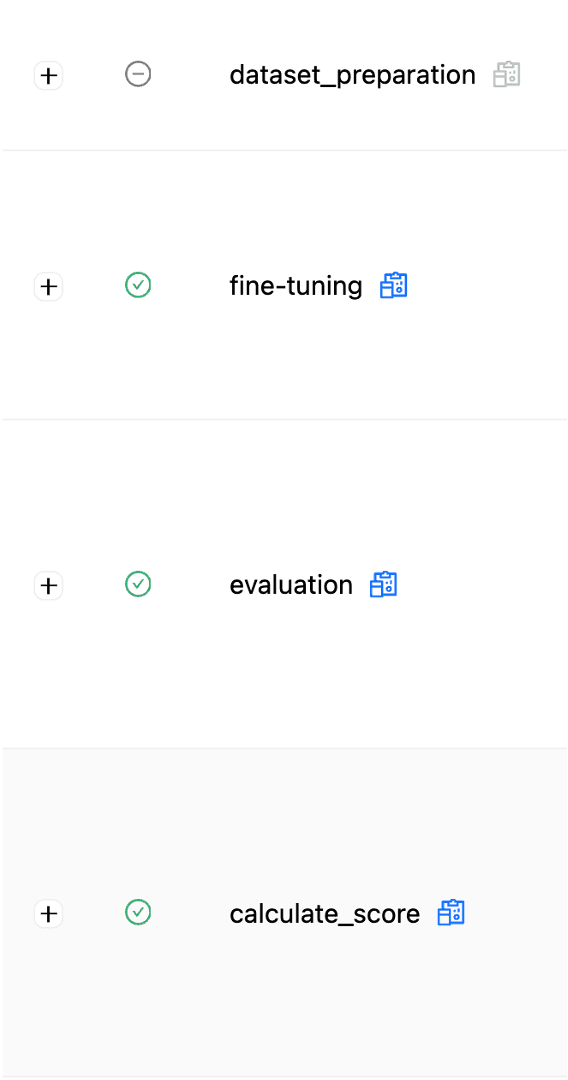Screen dimensions: 568x1080
Task: Open the blue log icon next to fine-tuning
Action: 394,285
